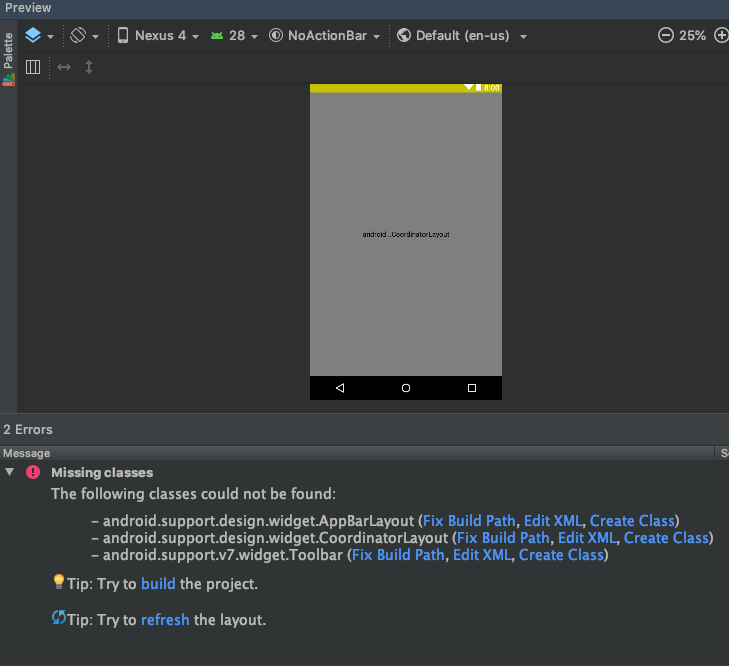Click the vertical expand arrows icon
The image size is (729, 666).
pos(89,67)
